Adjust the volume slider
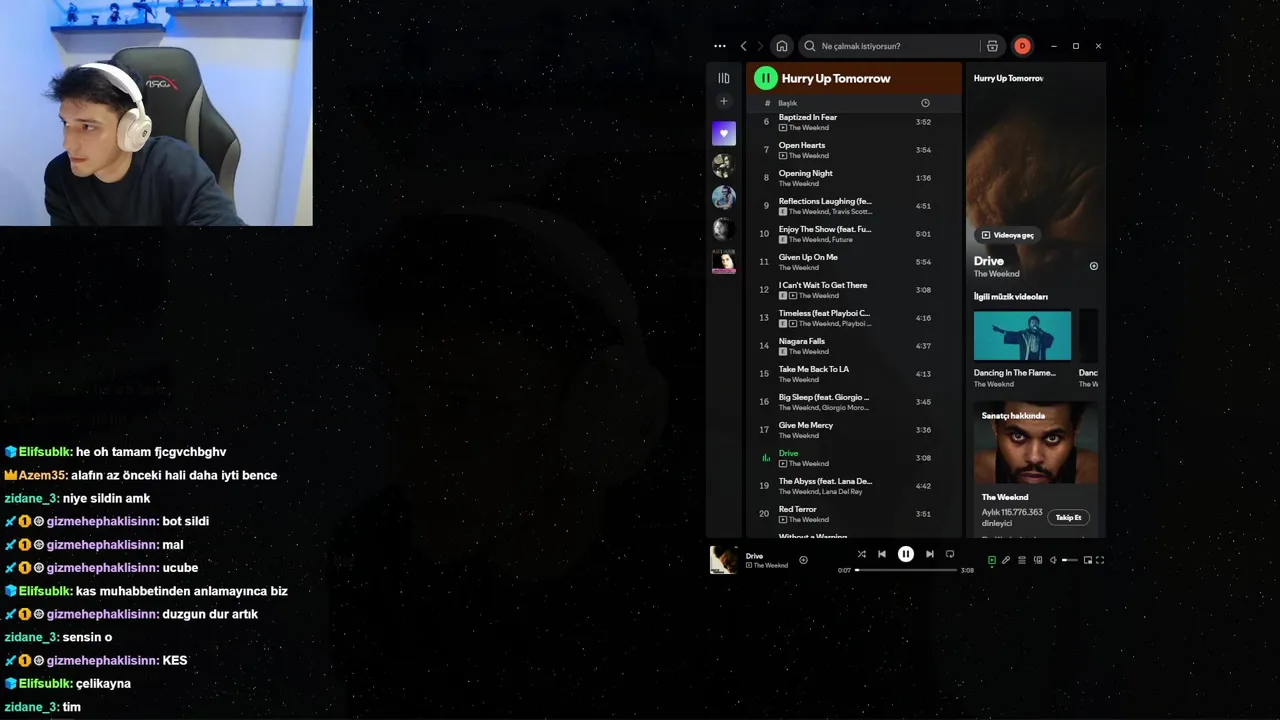Viewport: 1280px width, 720px height. pos(1070,560)
